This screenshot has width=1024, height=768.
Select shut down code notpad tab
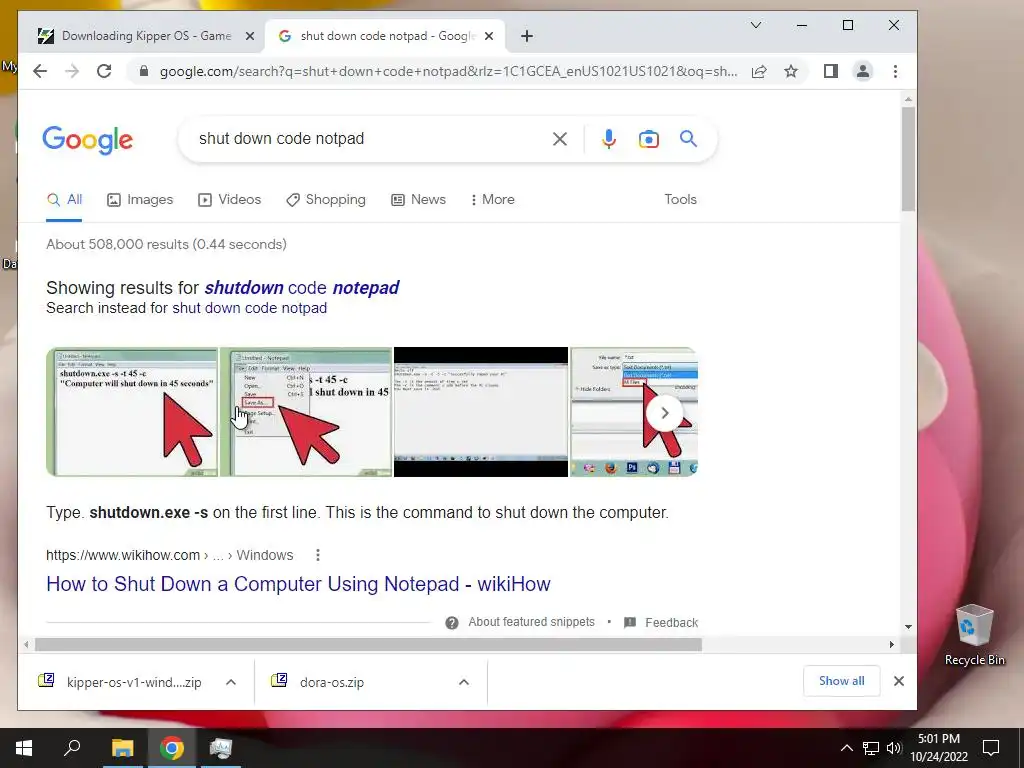(x=385, y=37)
